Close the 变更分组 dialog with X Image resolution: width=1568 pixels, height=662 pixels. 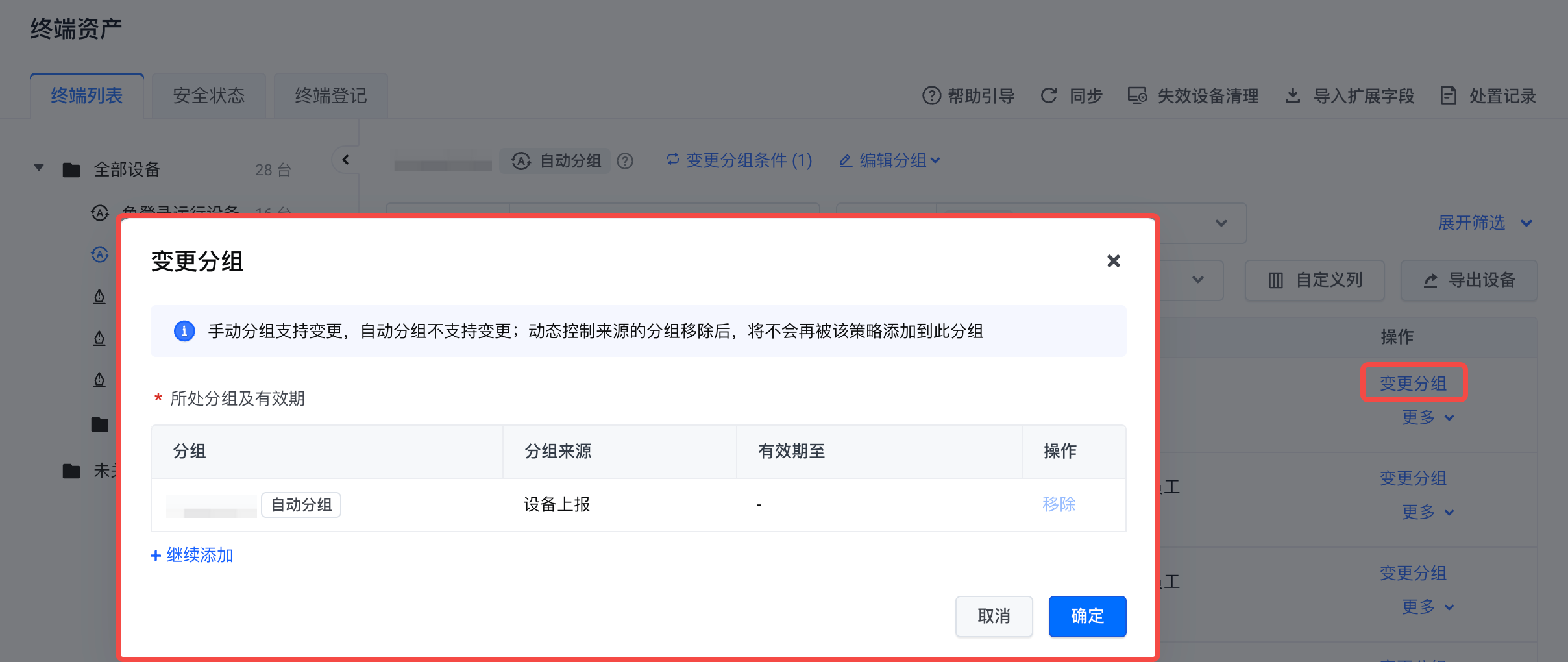[x=1114, y=261]
